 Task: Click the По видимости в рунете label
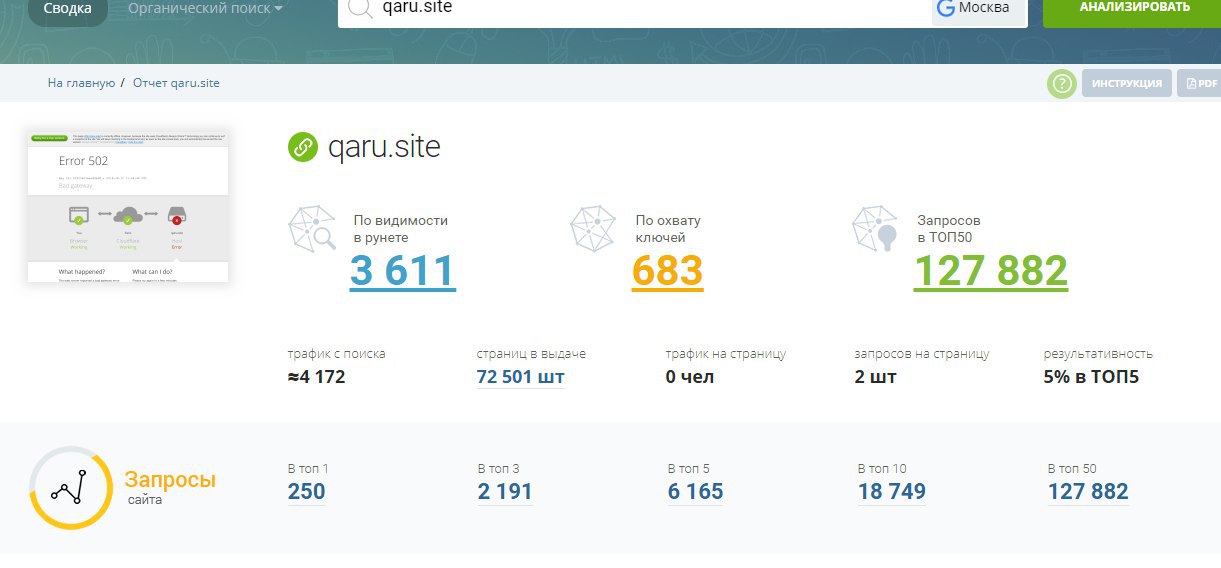point(401,229)
